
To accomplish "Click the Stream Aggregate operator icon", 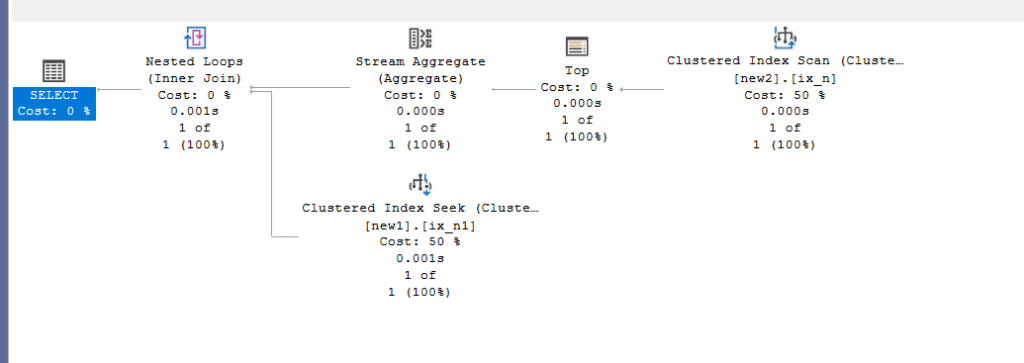I will (x=421, y=39).
